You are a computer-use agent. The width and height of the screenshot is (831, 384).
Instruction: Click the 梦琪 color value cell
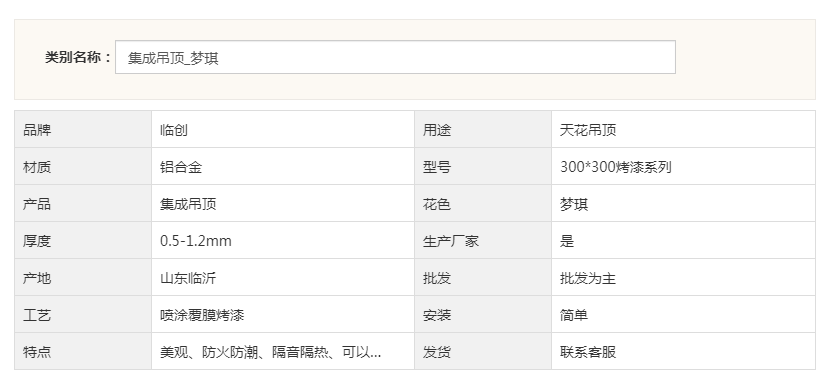(683, 204)
